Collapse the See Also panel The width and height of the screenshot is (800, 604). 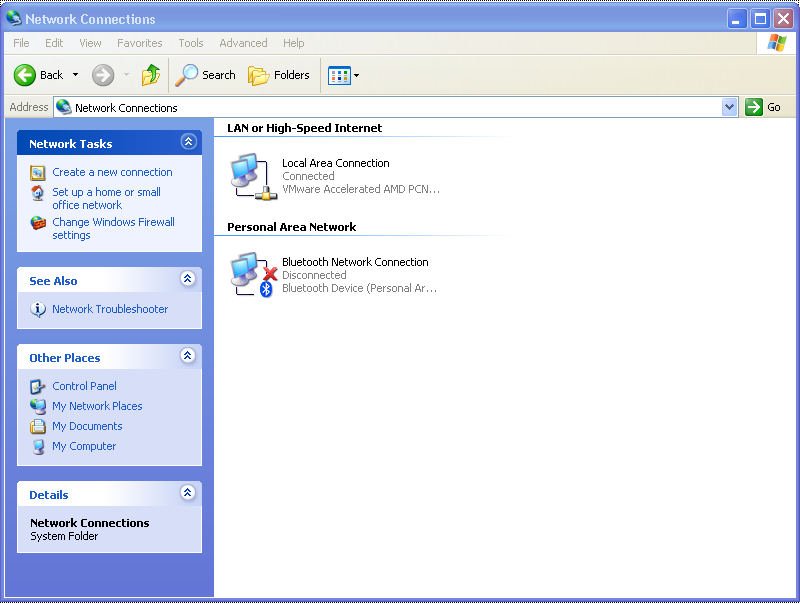pos(187,280)
